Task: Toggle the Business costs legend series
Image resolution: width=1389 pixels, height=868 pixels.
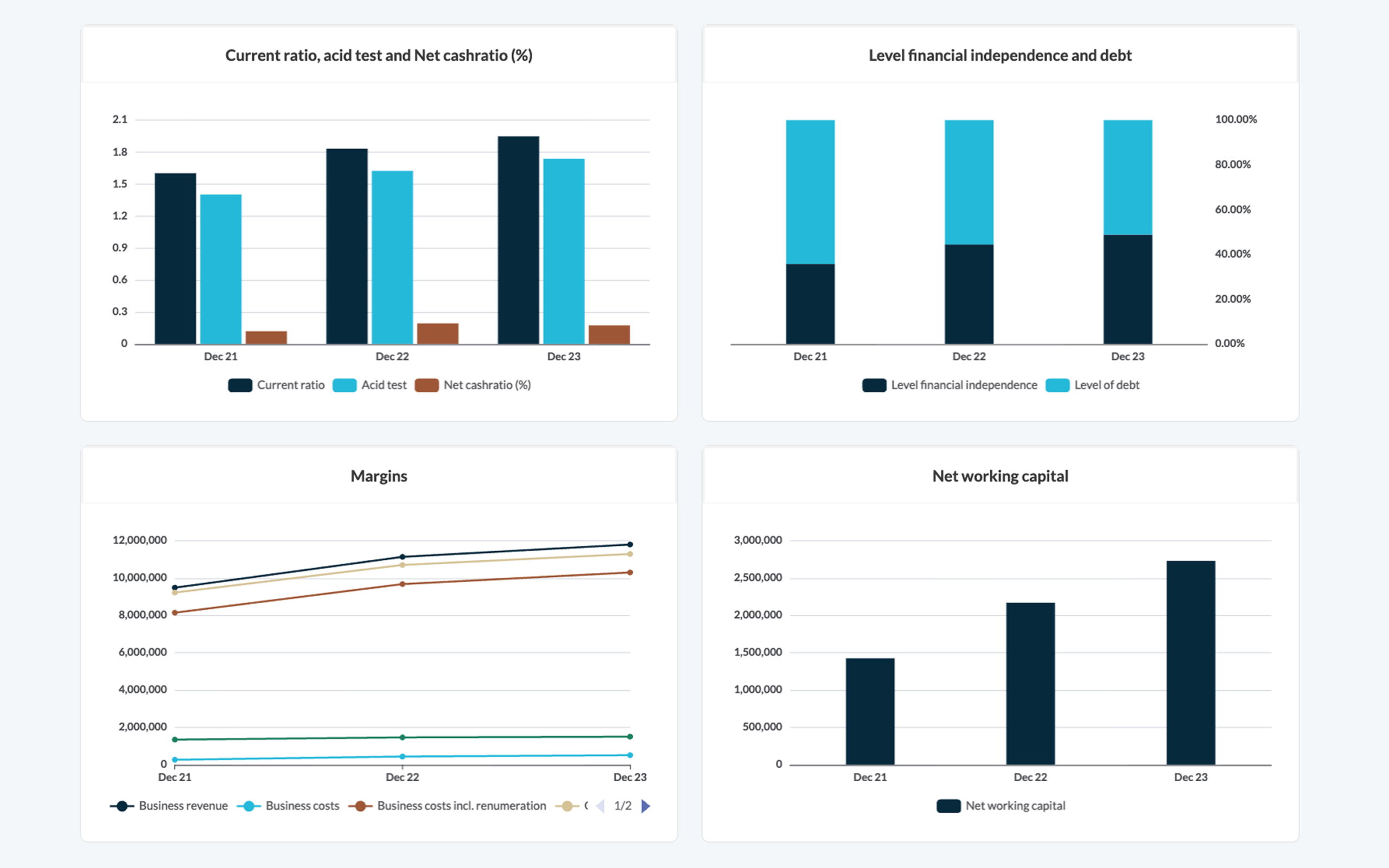Action: 288,806
